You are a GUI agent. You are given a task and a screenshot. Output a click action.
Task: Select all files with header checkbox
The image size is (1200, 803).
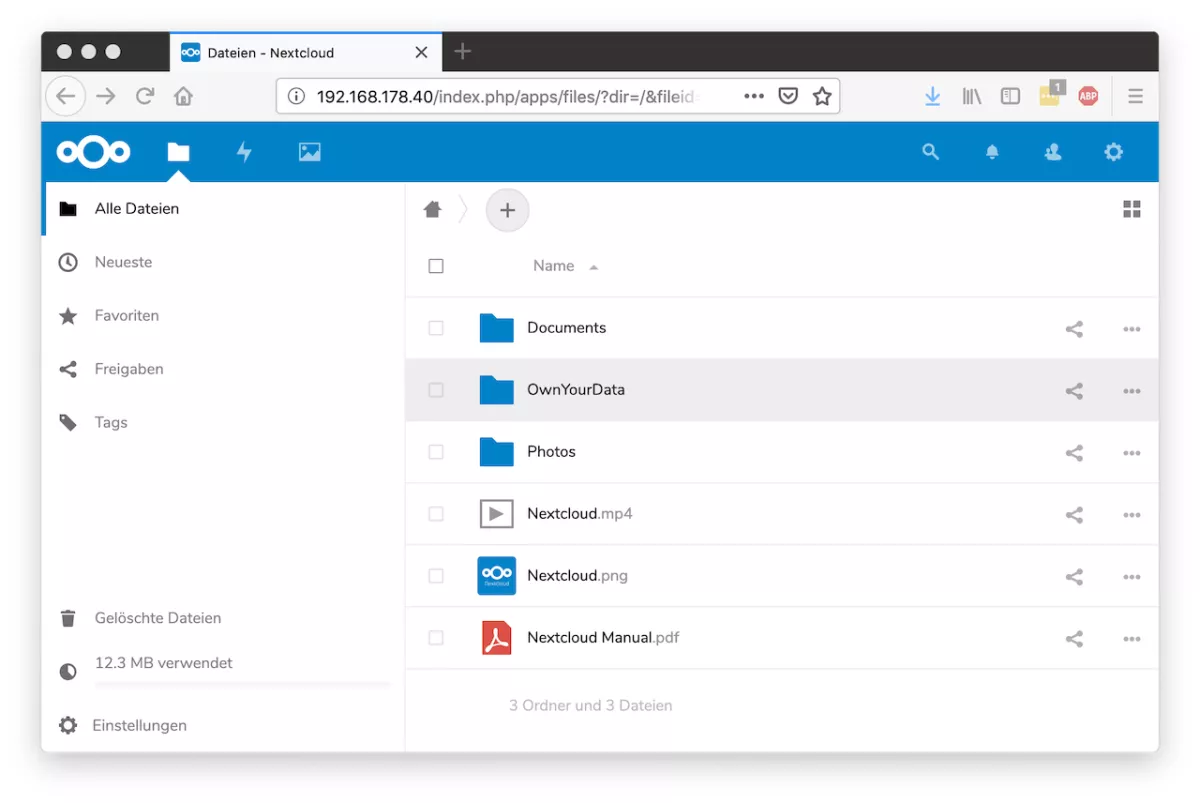(436, 265)
